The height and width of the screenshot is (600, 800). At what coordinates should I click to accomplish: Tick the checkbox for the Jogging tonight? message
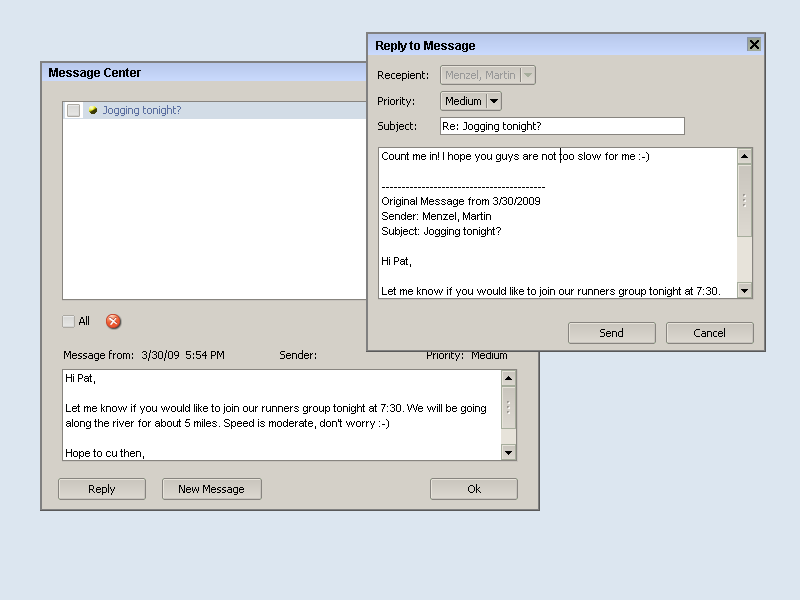pos(73,111)
